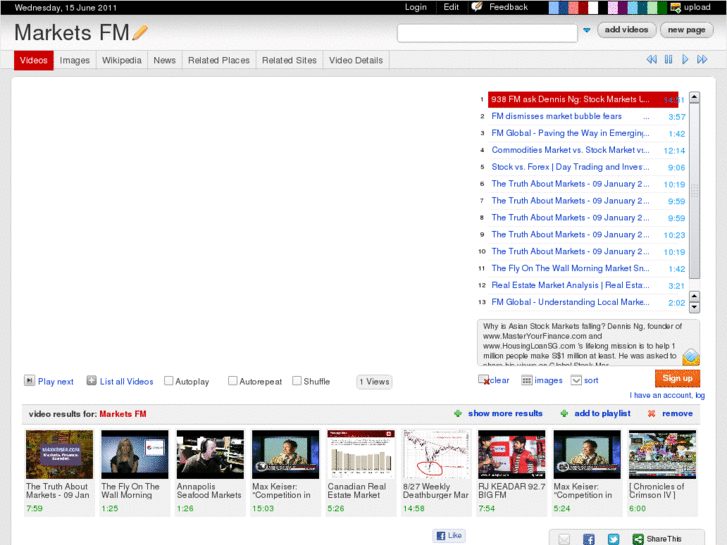Viewport: 727px width, 545px height.
Task: Enable the Shuffle checkbox
Action: click(297, 381)
